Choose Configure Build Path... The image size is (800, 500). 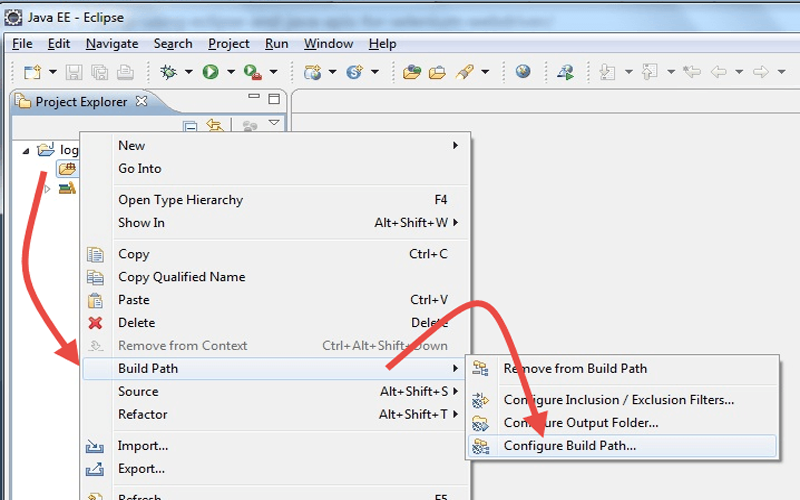pos(622,446)
